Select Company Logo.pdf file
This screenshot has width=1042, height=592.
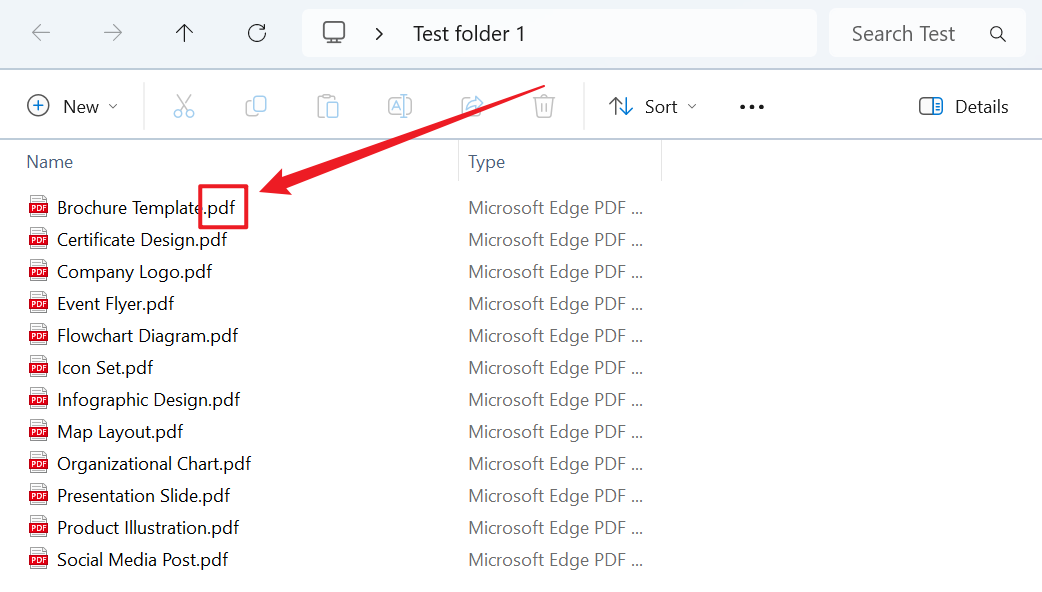(135, 272)
